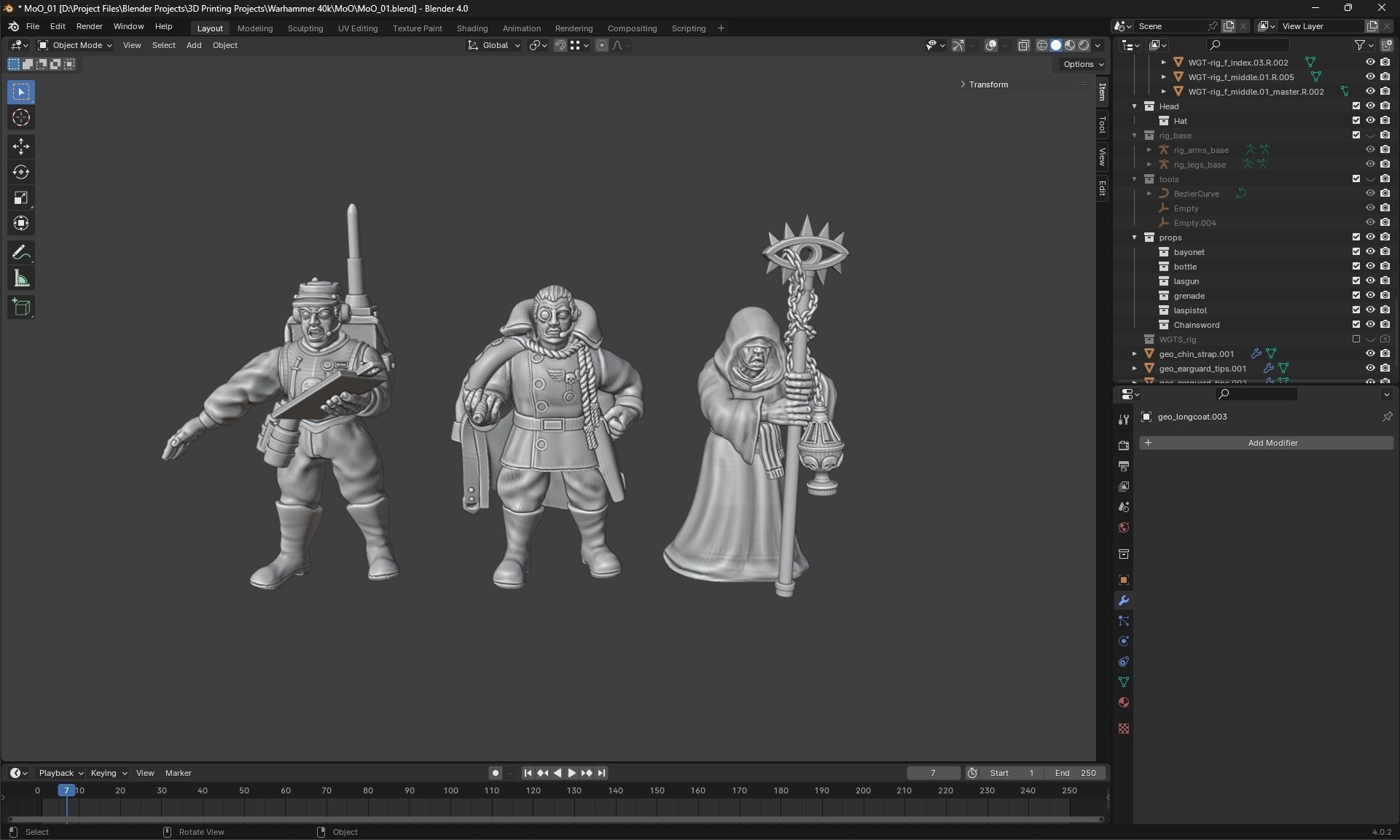
Task: Open the Object Mode dropdown
Action: click(x=75, y=45)
